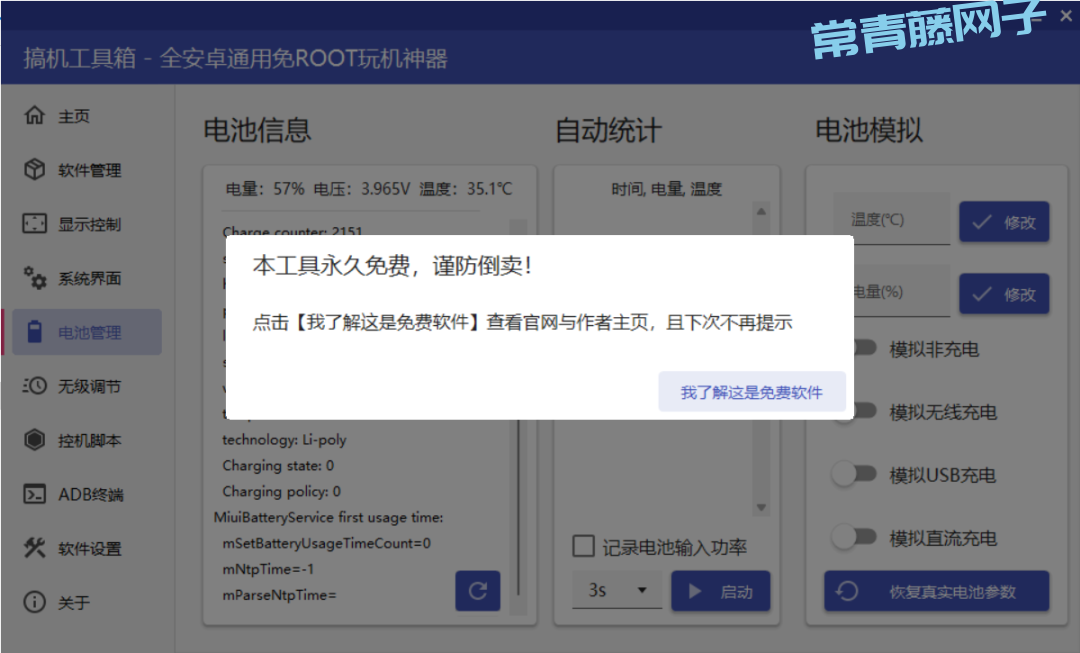Viewport: 1080px width, 653px height.
Task: Click the system interface gears icon
Action: (x=35, y=278)
